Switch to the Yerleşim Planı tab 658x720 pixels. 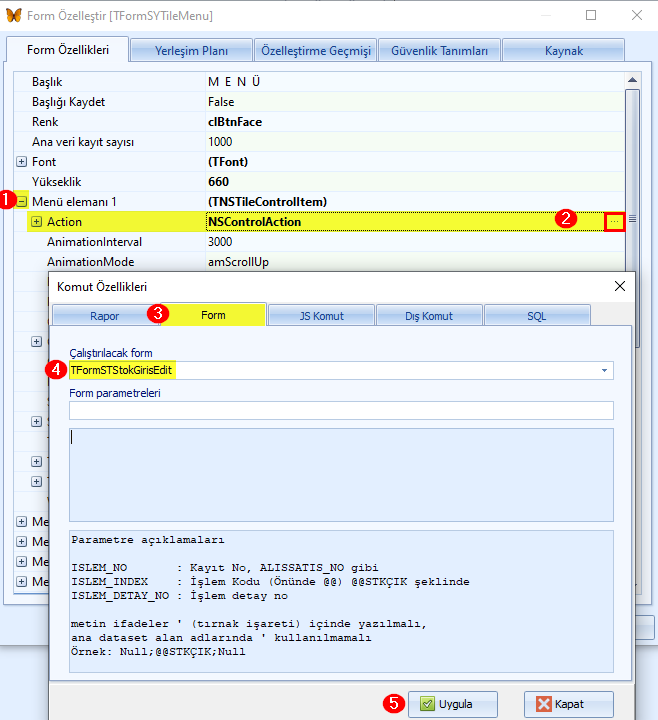click(191, 50)
